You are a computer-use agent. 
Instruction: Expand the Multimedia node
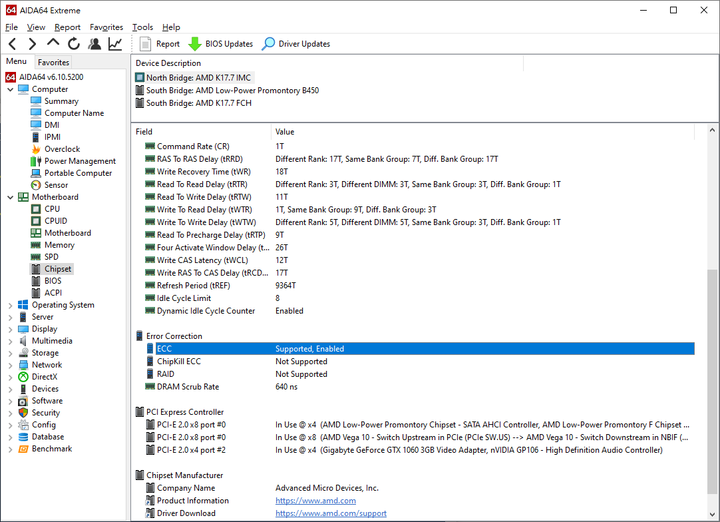tap(10, 341)
